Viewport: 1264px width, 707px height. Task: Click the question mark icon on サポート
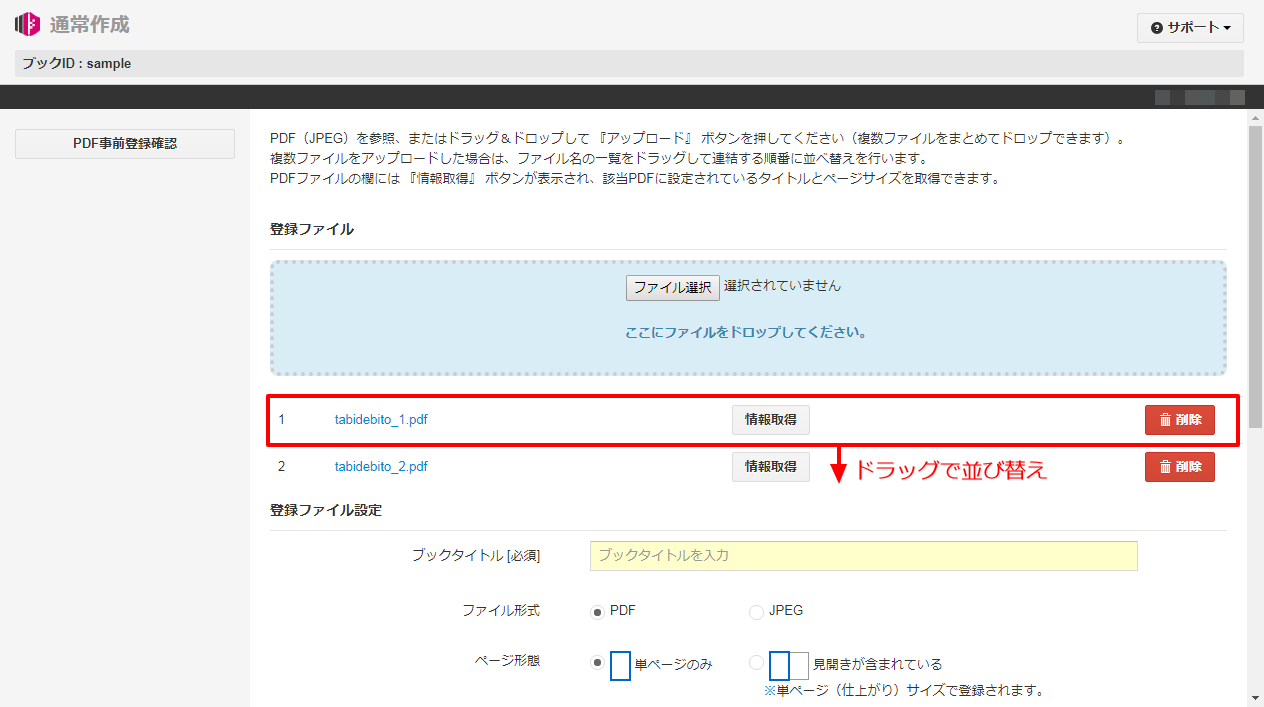pyautogui.click(x=1157, y=28)
